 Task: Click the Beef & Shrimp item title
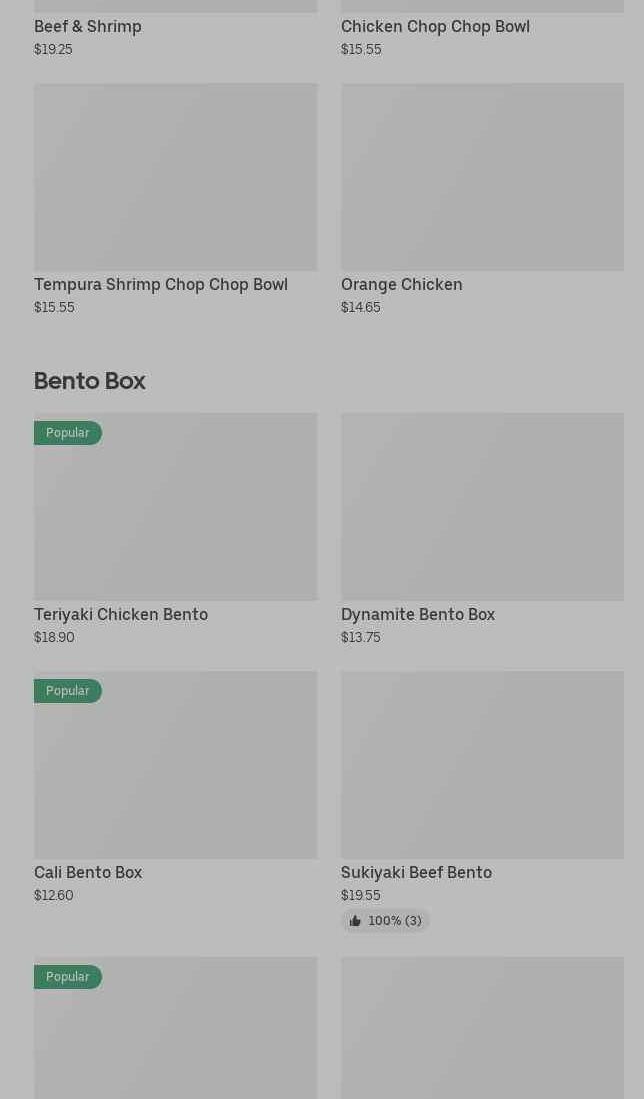tap(88, 27)
